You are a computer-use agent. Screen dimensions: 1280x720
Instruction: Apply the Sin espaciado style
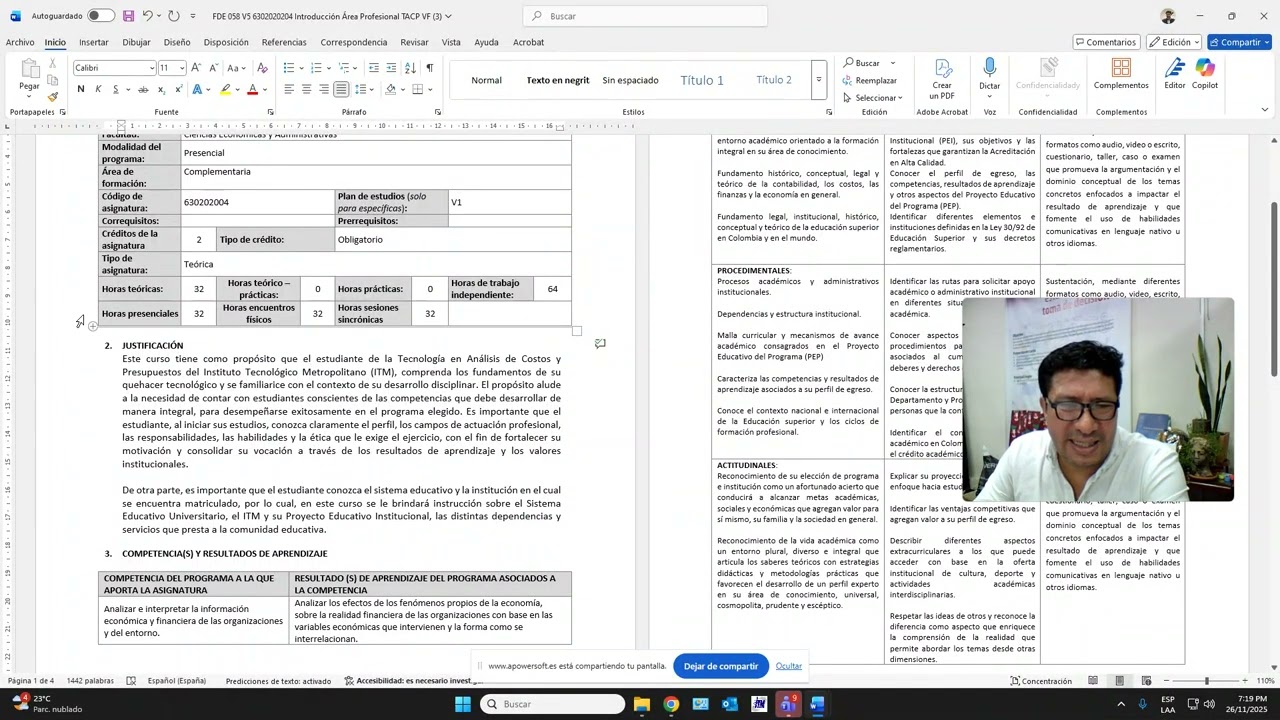630,80
